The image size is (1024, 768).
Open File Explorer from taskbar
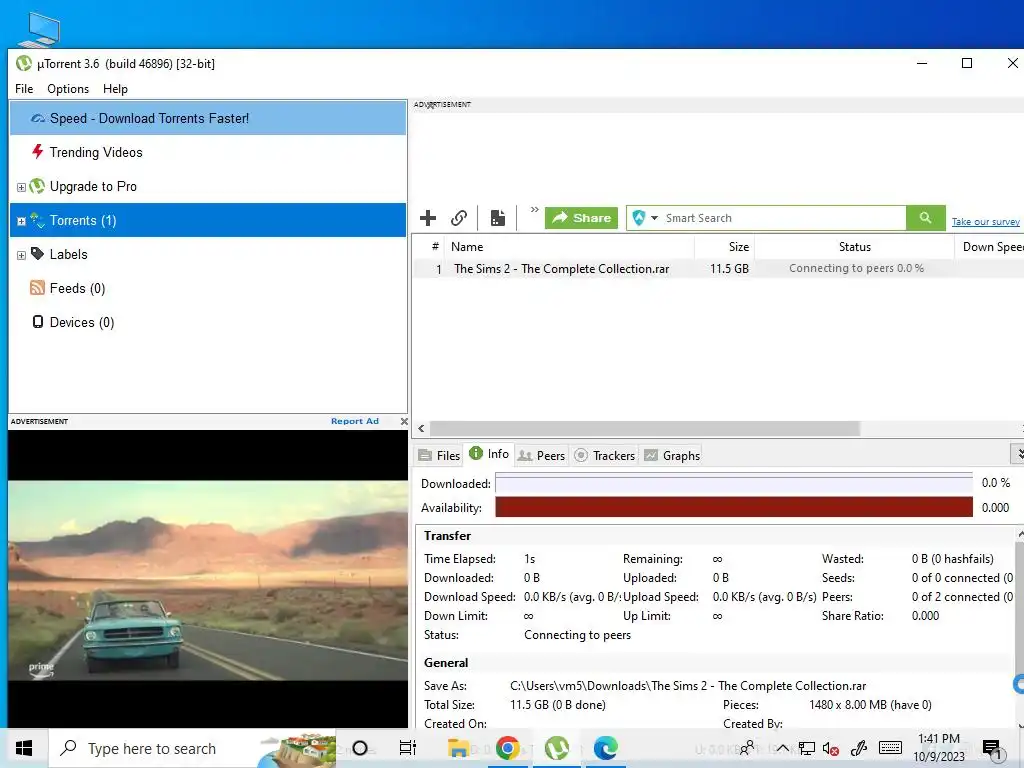(x=458, y=748)
